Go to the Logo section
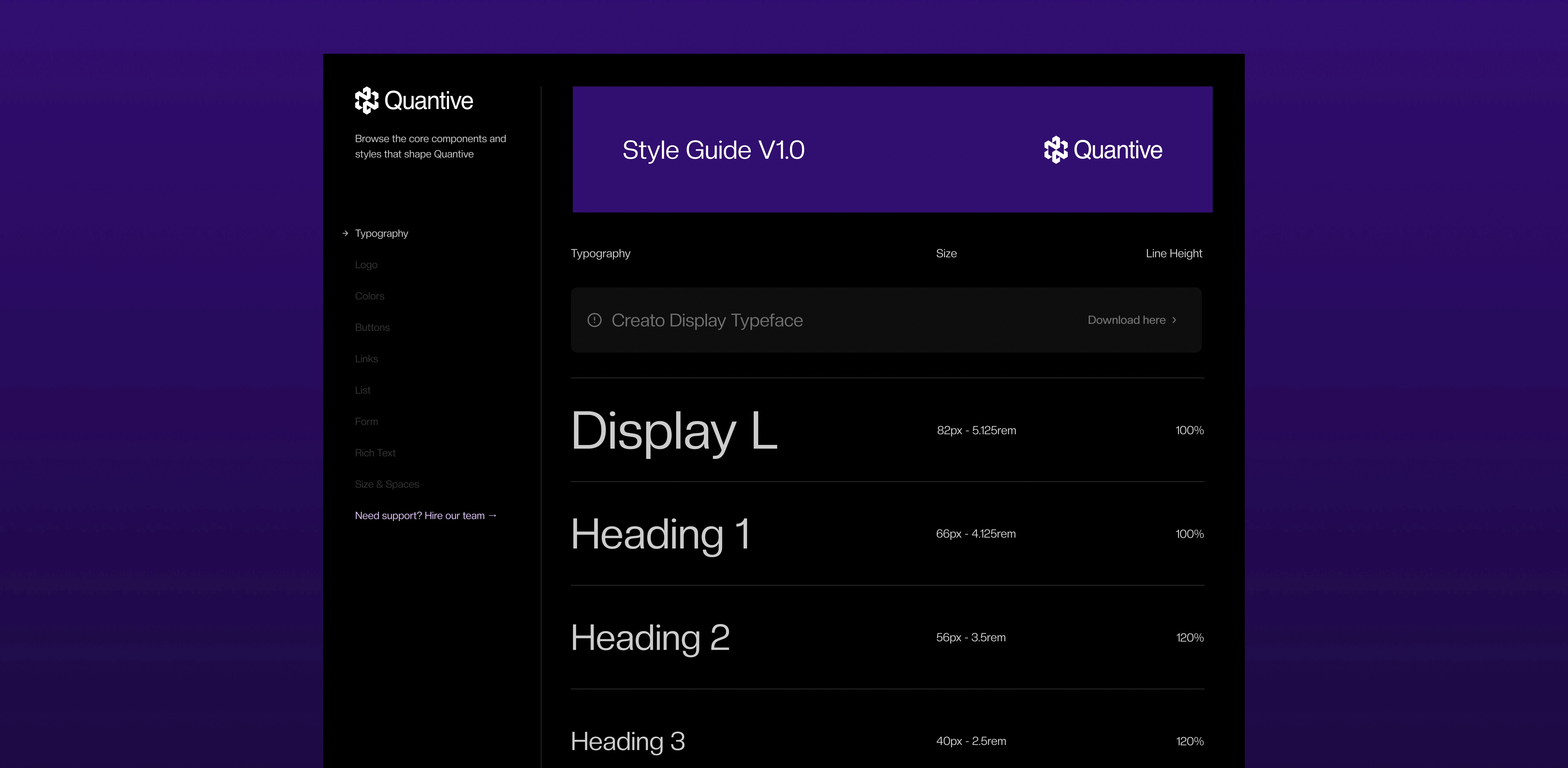The height and width of the screenshot is (768, 1568). 366,265
